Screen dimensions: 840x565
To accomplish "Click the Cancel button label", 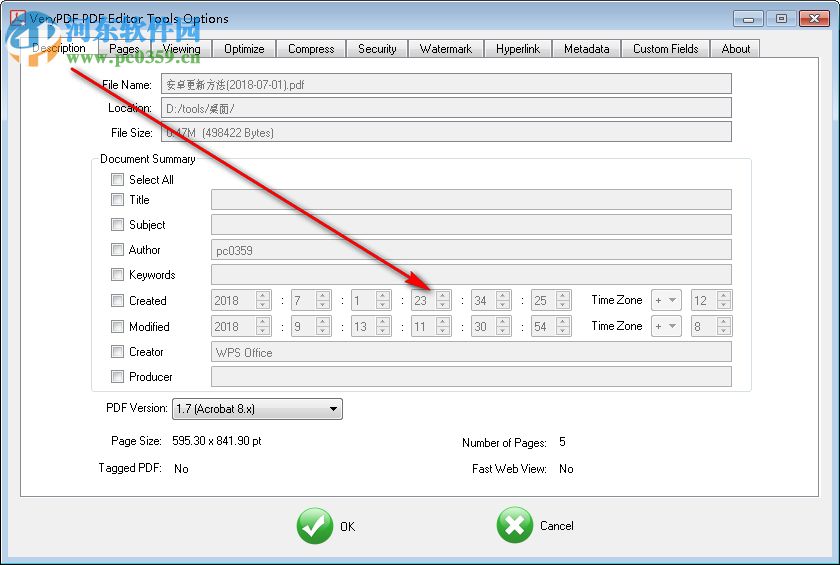I will [557, 526].
